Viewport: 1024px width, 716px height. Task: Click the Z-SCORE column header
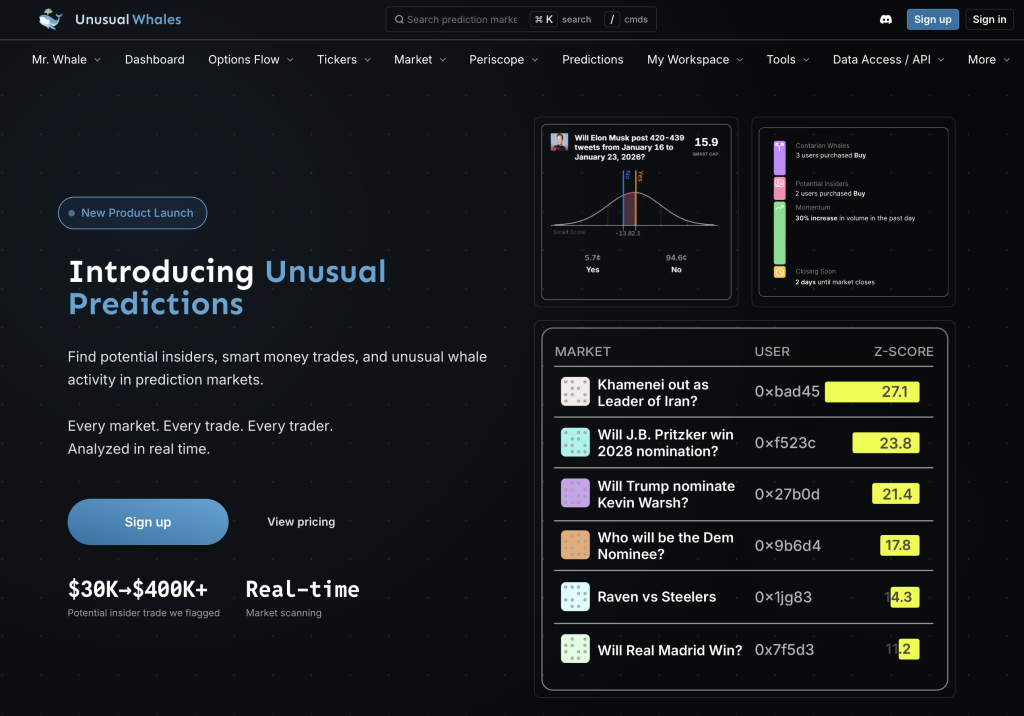coord(903,351)
